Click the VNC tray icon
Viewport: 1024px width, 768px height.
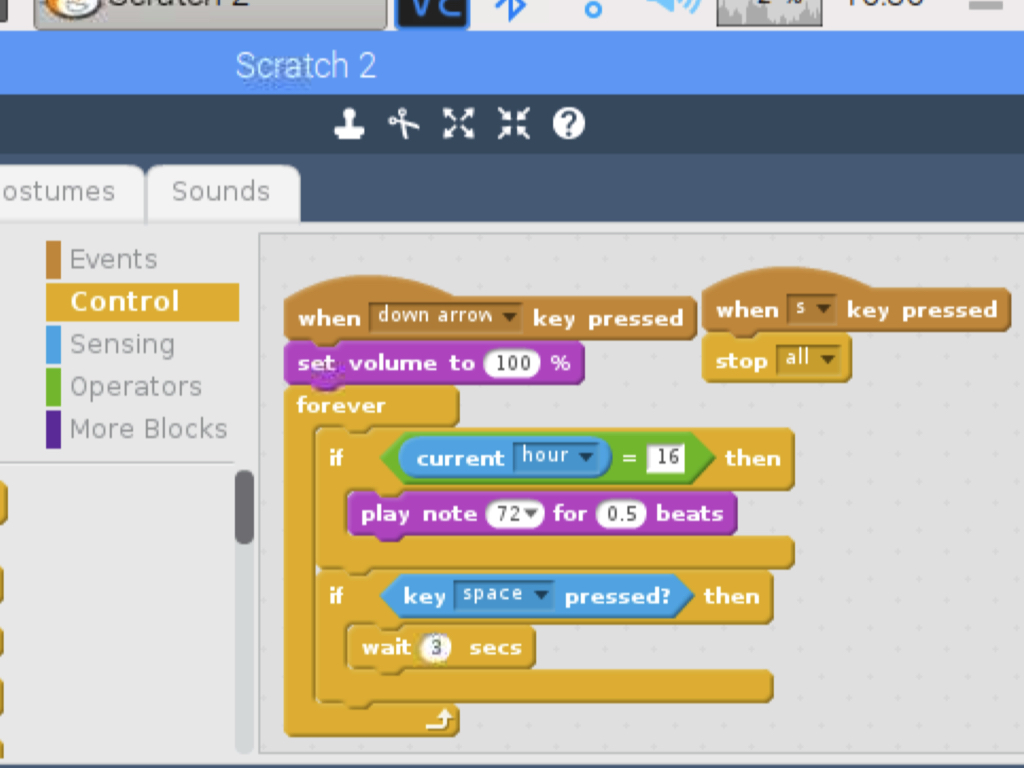point(432,12)
